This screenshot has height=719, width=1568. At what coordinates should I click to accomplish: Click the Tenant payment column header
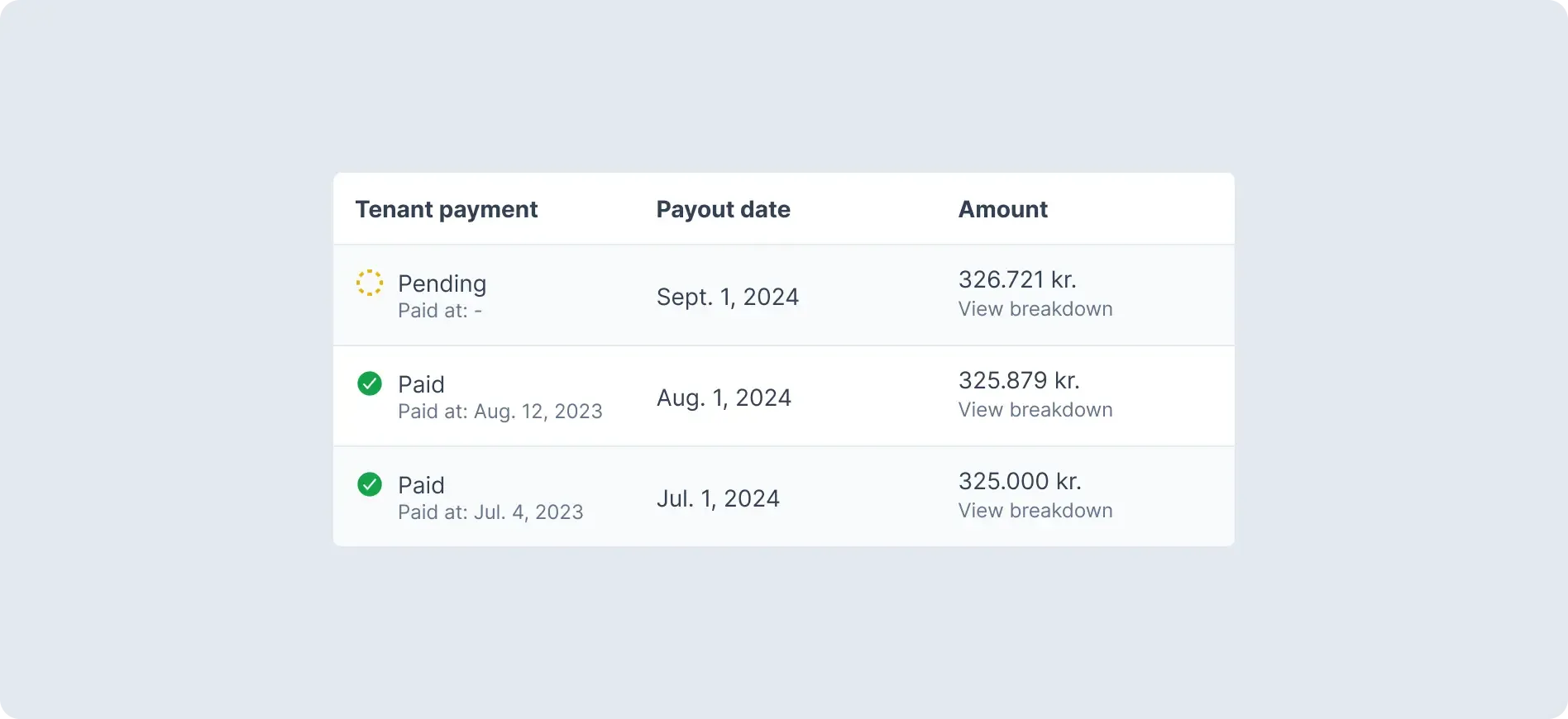tap(446, 210)
